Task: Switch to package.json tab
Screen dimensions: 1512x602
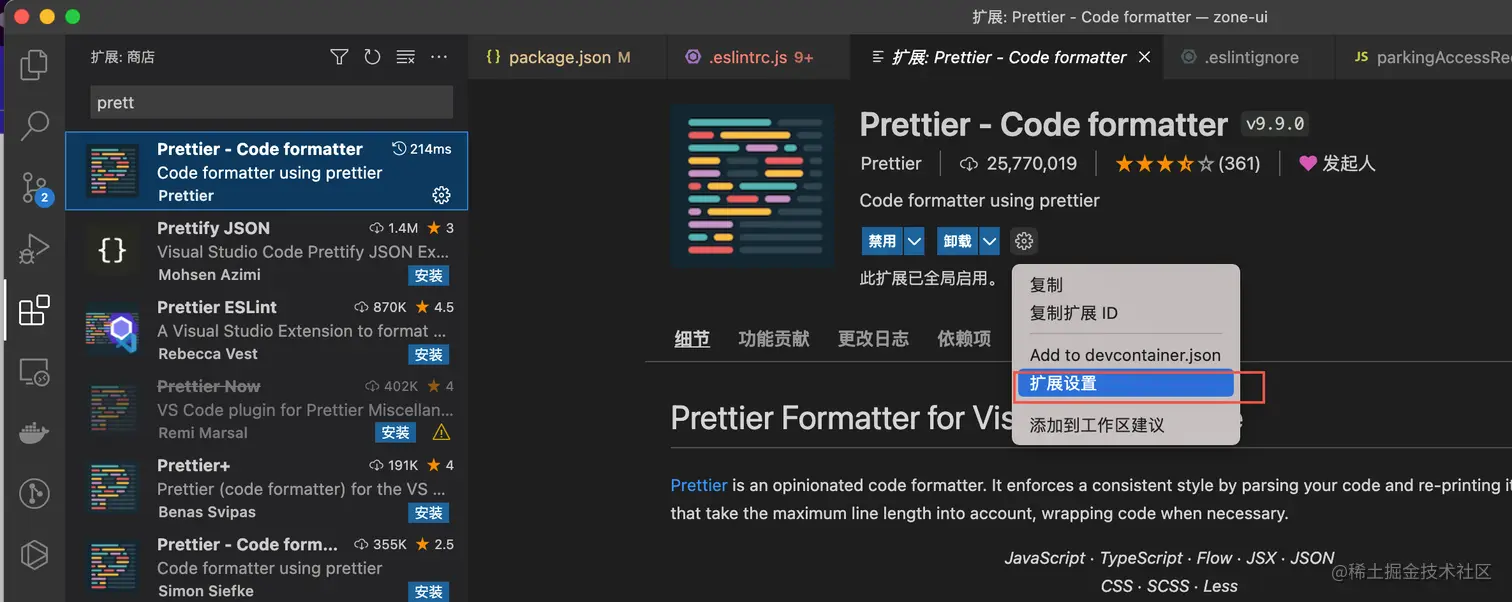Action: click(x=567, y=57)
